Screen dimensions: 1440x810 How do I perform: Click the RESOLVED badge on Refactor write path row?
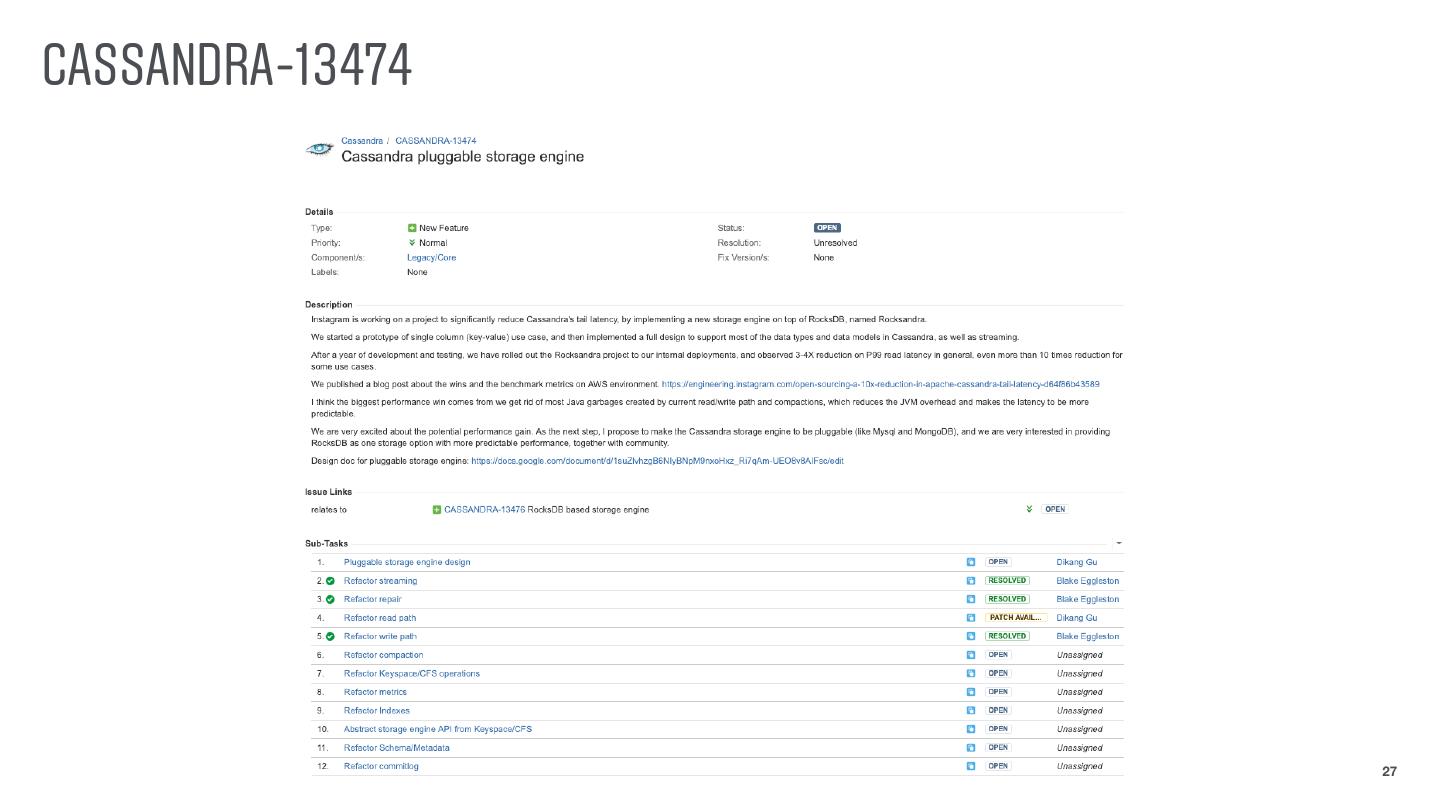click(x=1007, y=636)
